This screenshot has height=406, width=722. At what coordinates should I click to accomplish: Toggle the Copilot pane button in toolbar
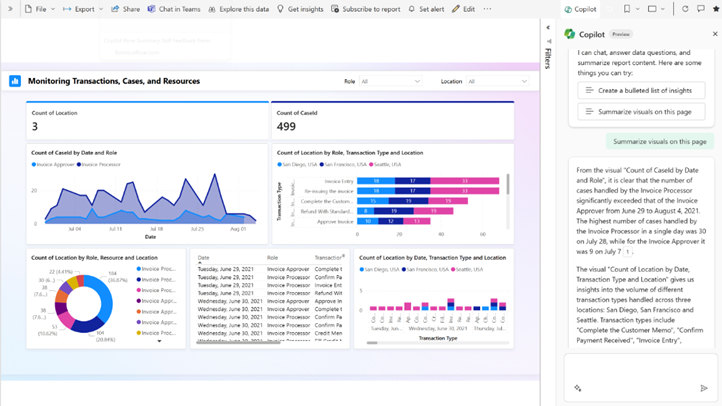580,9
